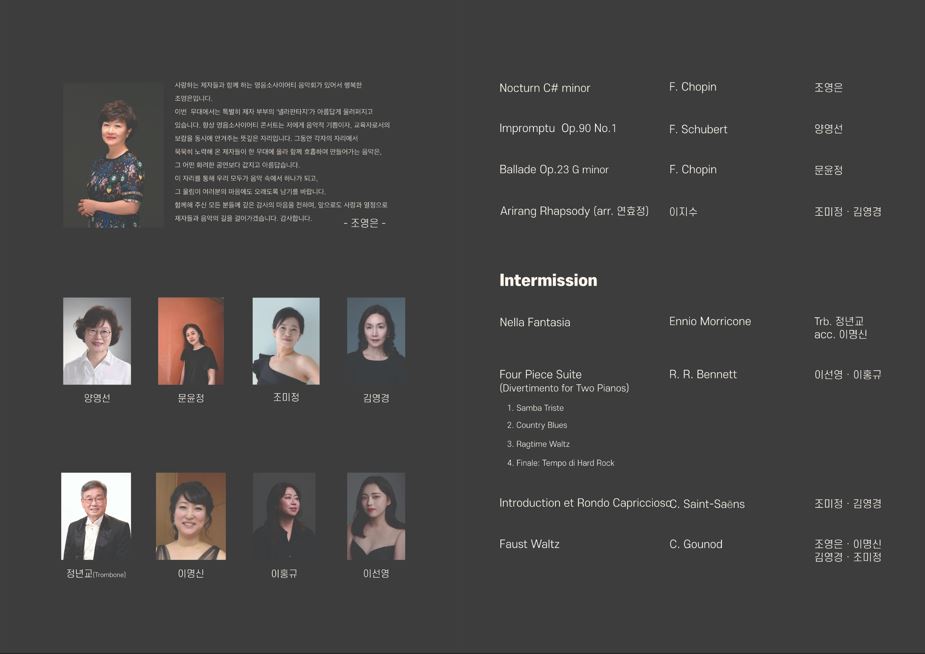Image resolution: width=925 pixels, height=654 pixels.
Task: Click the trombonist 정년교 photo
Action: tap(96, 516)
